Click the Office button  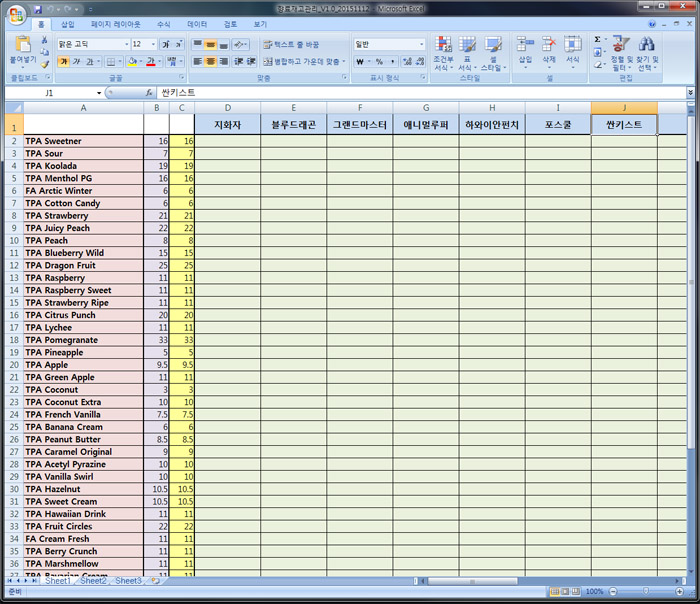pos(17,16)
